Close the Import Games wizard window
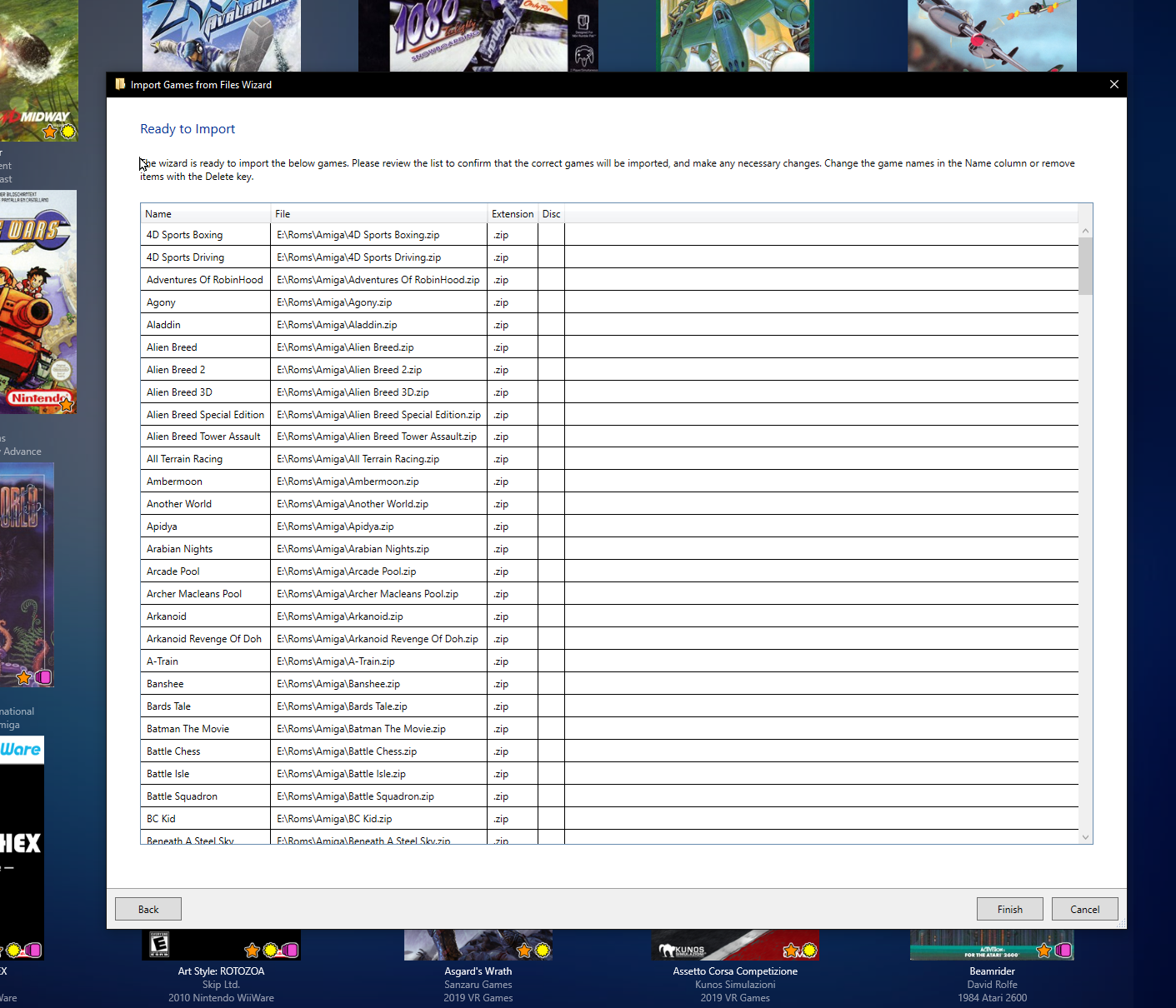 (1114, 84)
